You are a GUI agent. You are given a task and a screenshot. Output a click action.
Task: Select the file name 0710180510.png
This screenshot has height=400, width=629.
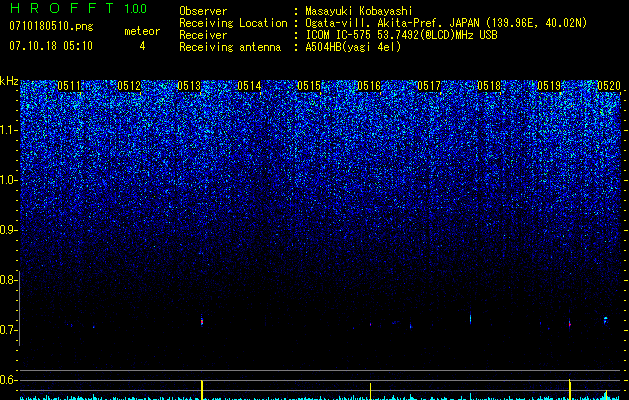pos(51,27)
